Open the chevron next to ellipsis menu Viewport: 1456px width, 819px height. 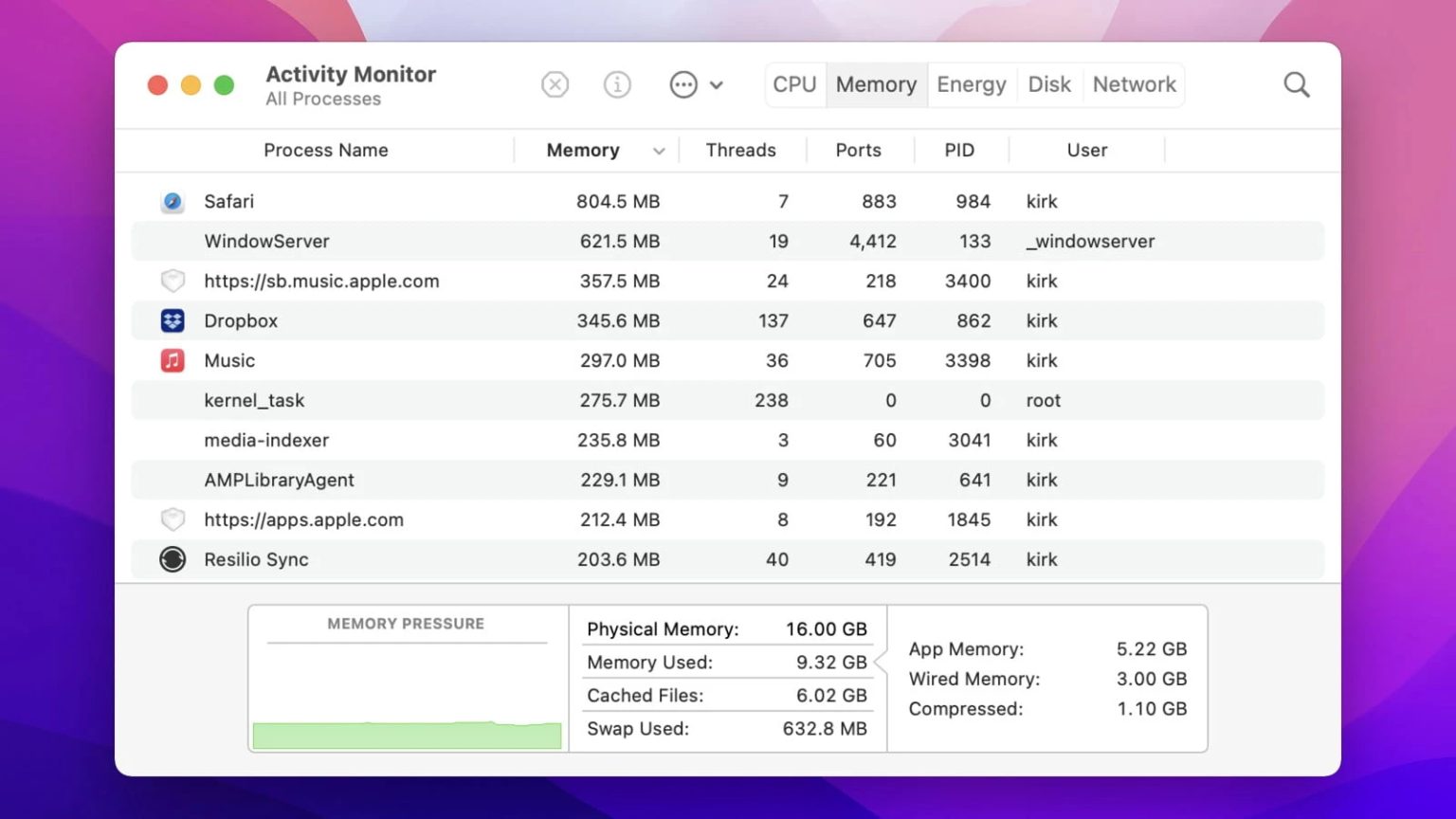tap(718, 84)
